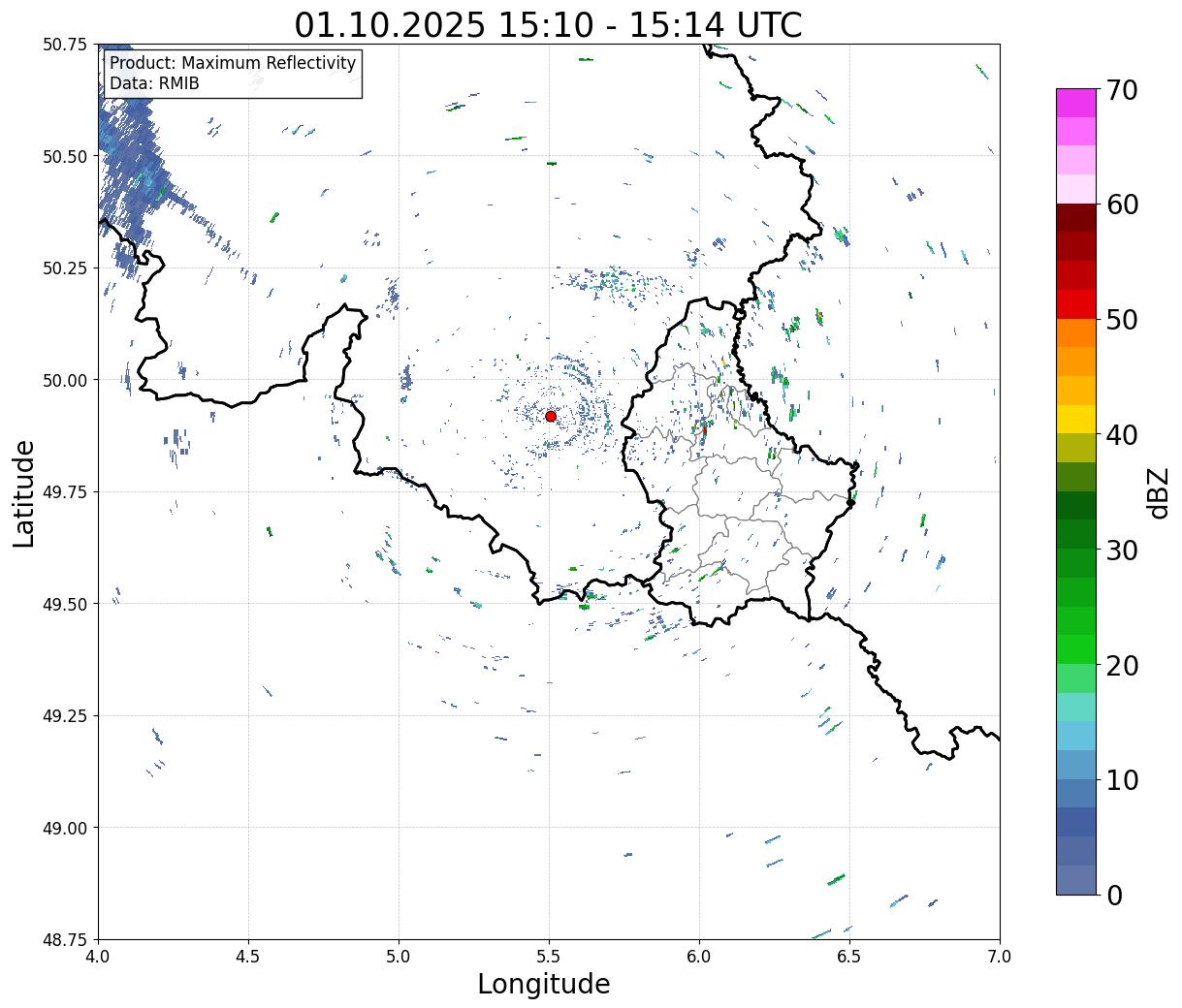Screen dimensions: 1182x1008
Task: Click colorbar tick label 70
Action: [1122, 90]
